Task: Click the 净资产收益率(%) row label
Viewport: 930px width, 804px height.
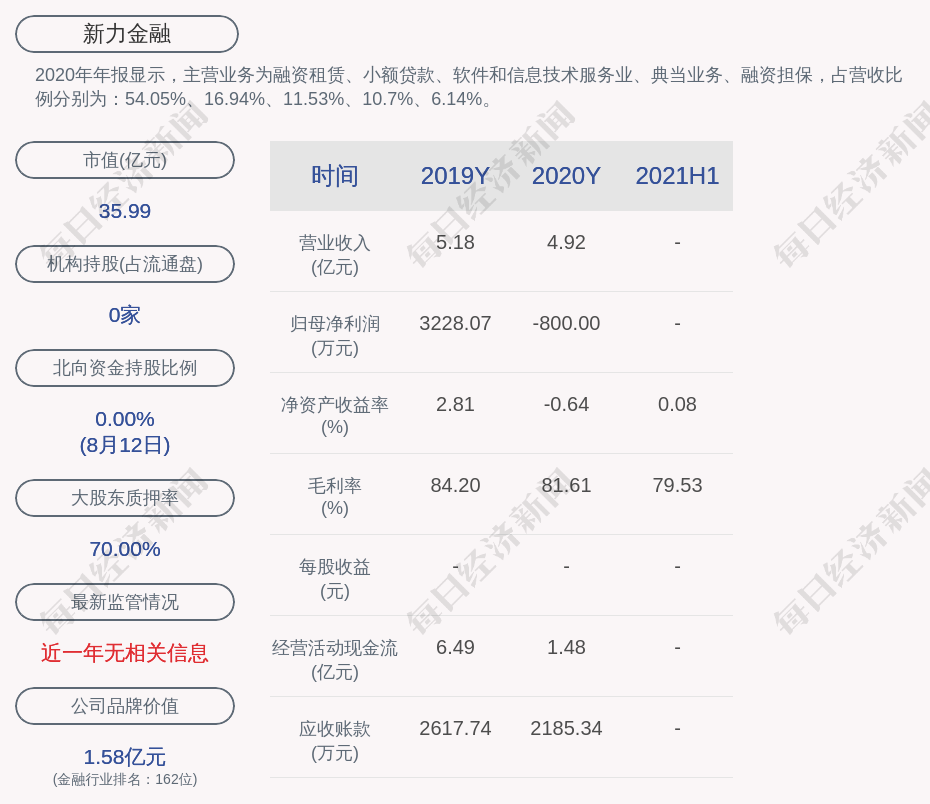Action: coord(335,416)
